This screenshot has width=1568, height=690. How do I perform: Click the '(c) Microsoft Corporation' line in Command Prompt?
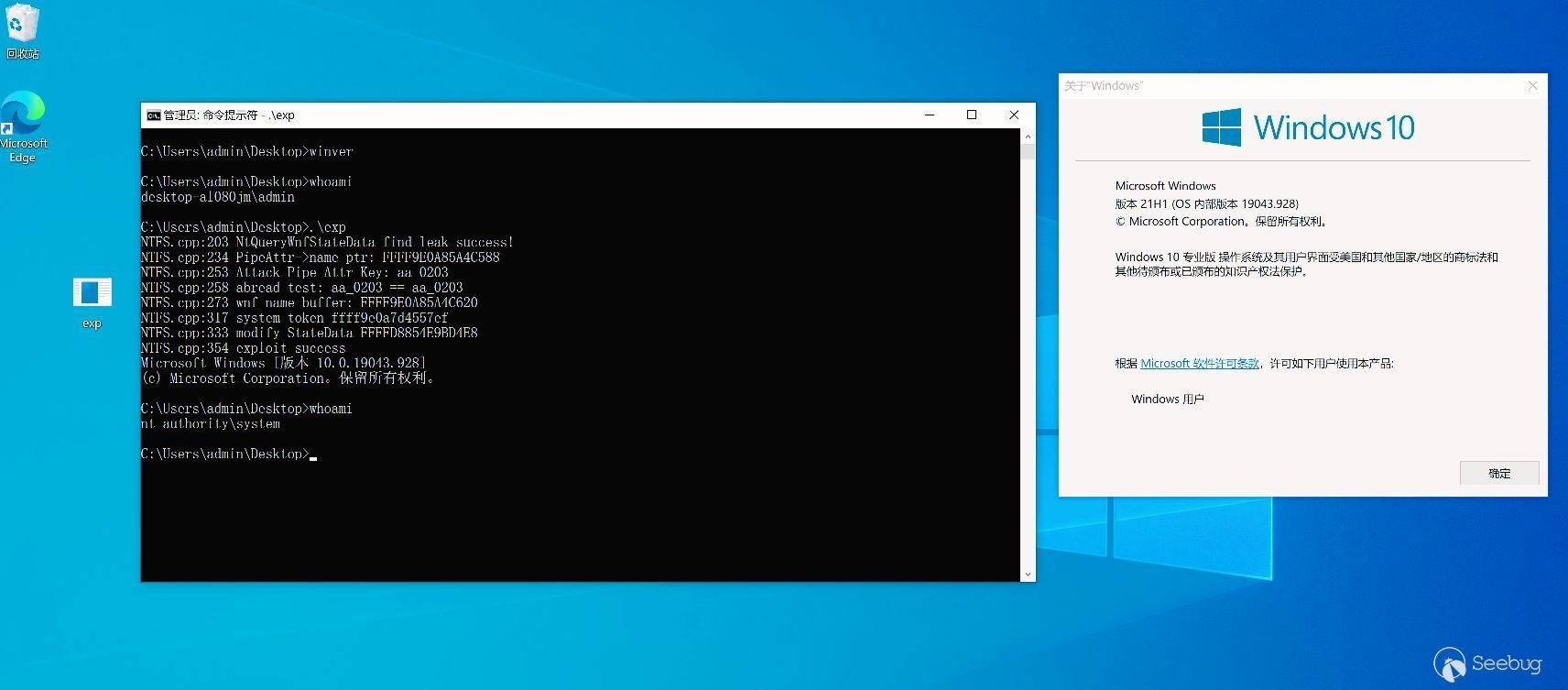[x=289, y=378]
